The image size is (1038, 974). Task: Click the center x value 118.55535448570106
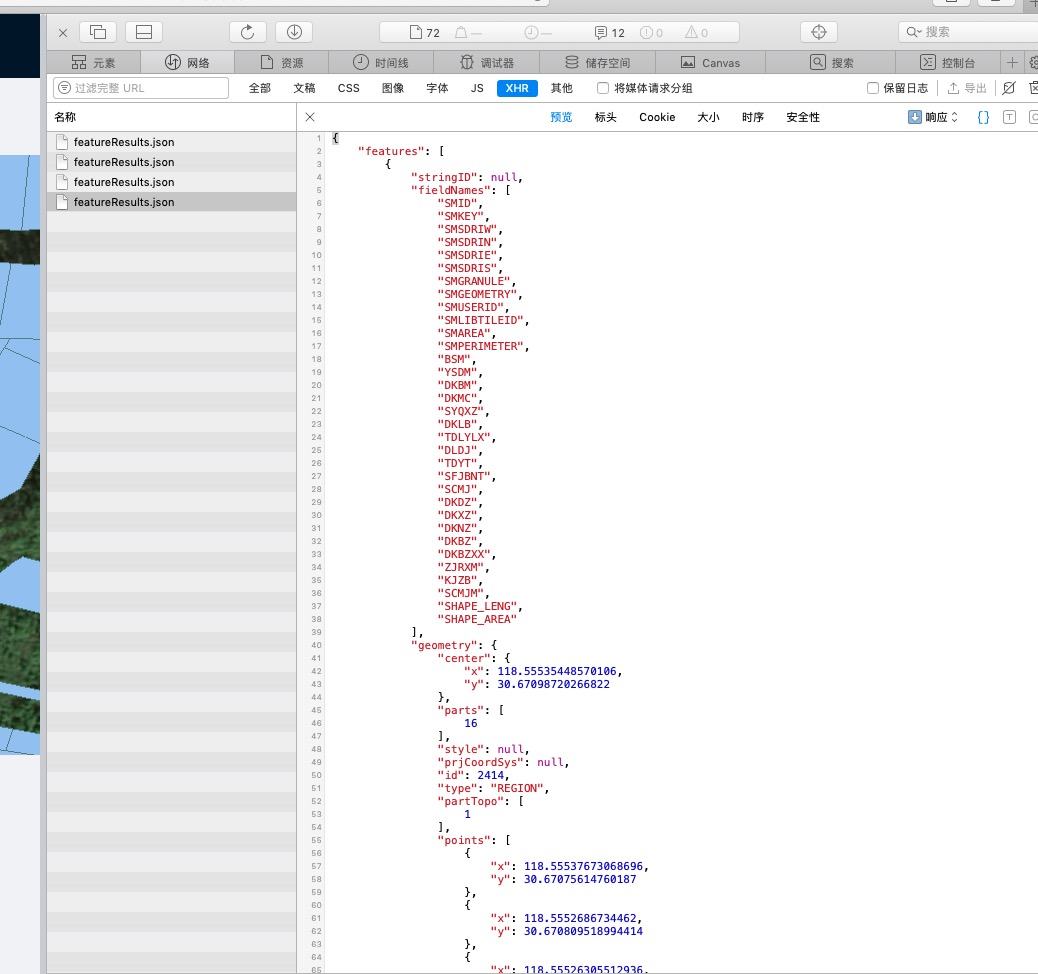click(x=556, y=671)
